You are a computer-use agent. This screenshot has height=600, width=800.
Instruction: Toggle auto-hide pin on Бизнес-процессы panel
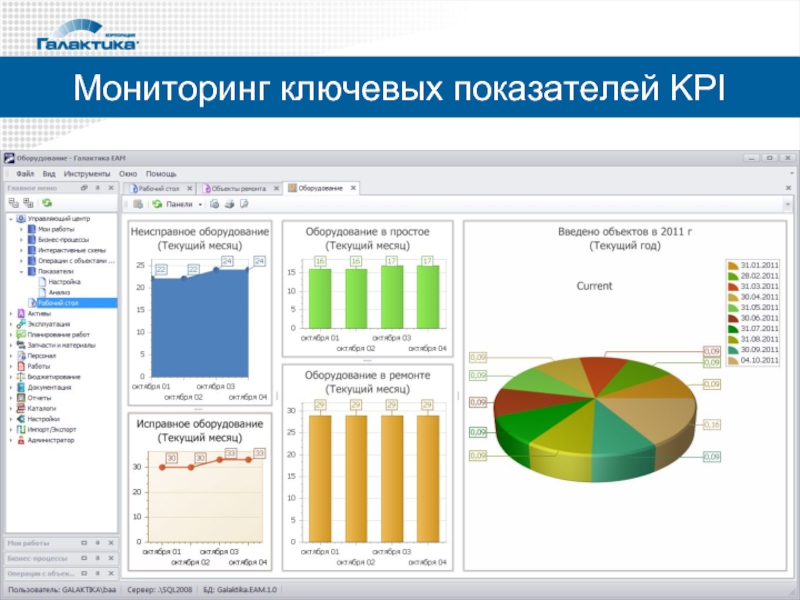[97, 558]
